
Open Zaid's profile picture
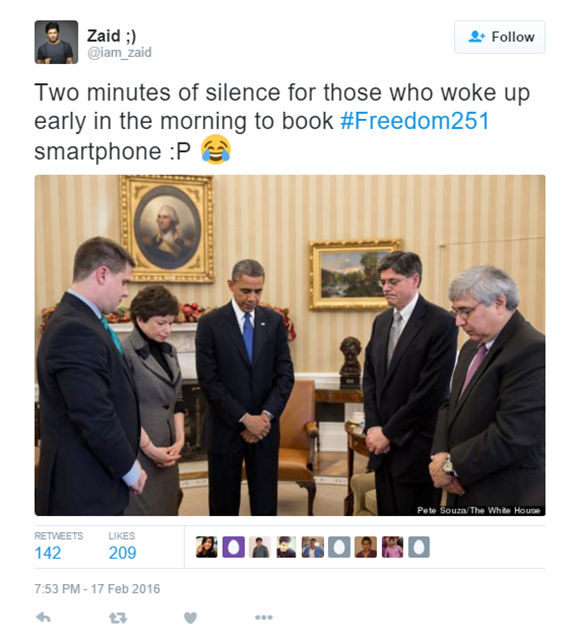coord(56,42)
